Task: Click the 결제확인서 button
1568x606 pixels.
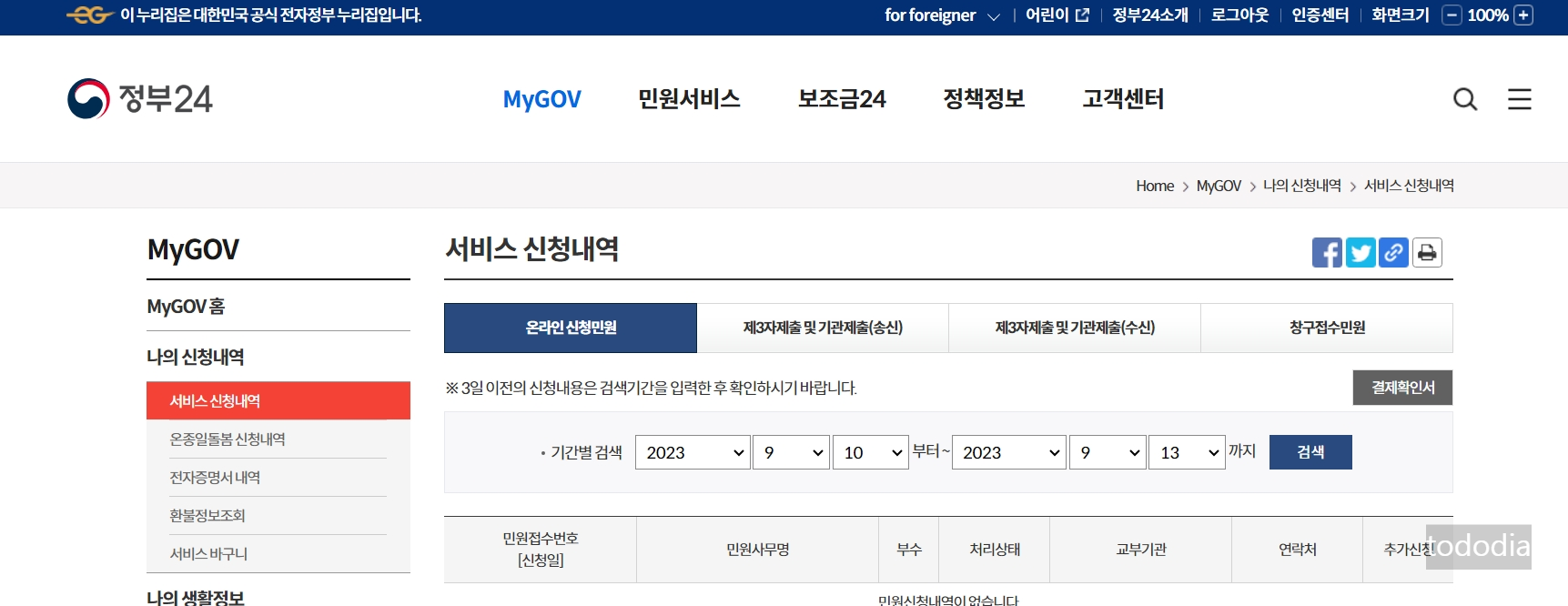Action: 1402,388
